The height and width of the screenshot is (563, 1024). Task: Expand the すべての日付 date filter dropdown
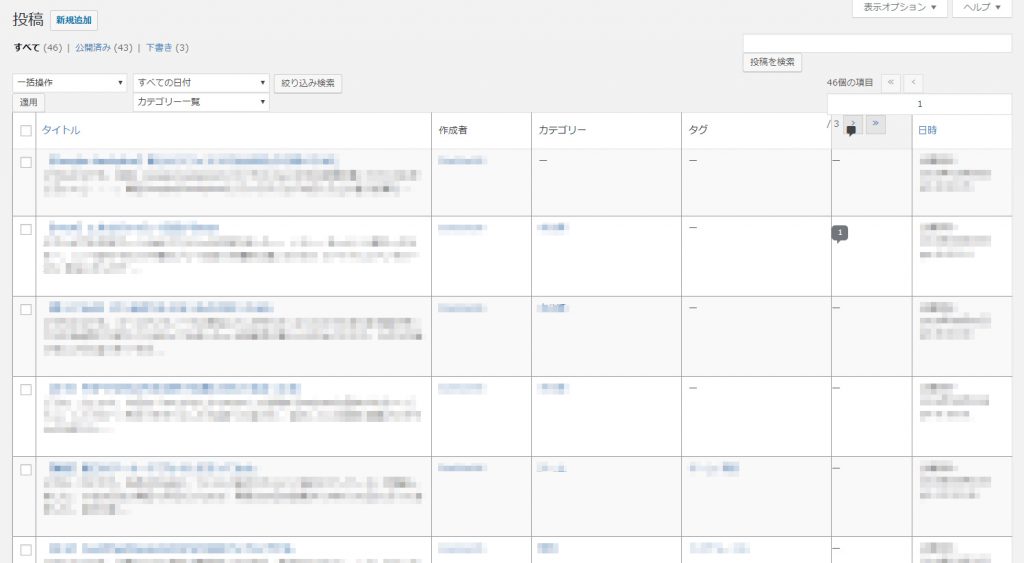[201, 83]
